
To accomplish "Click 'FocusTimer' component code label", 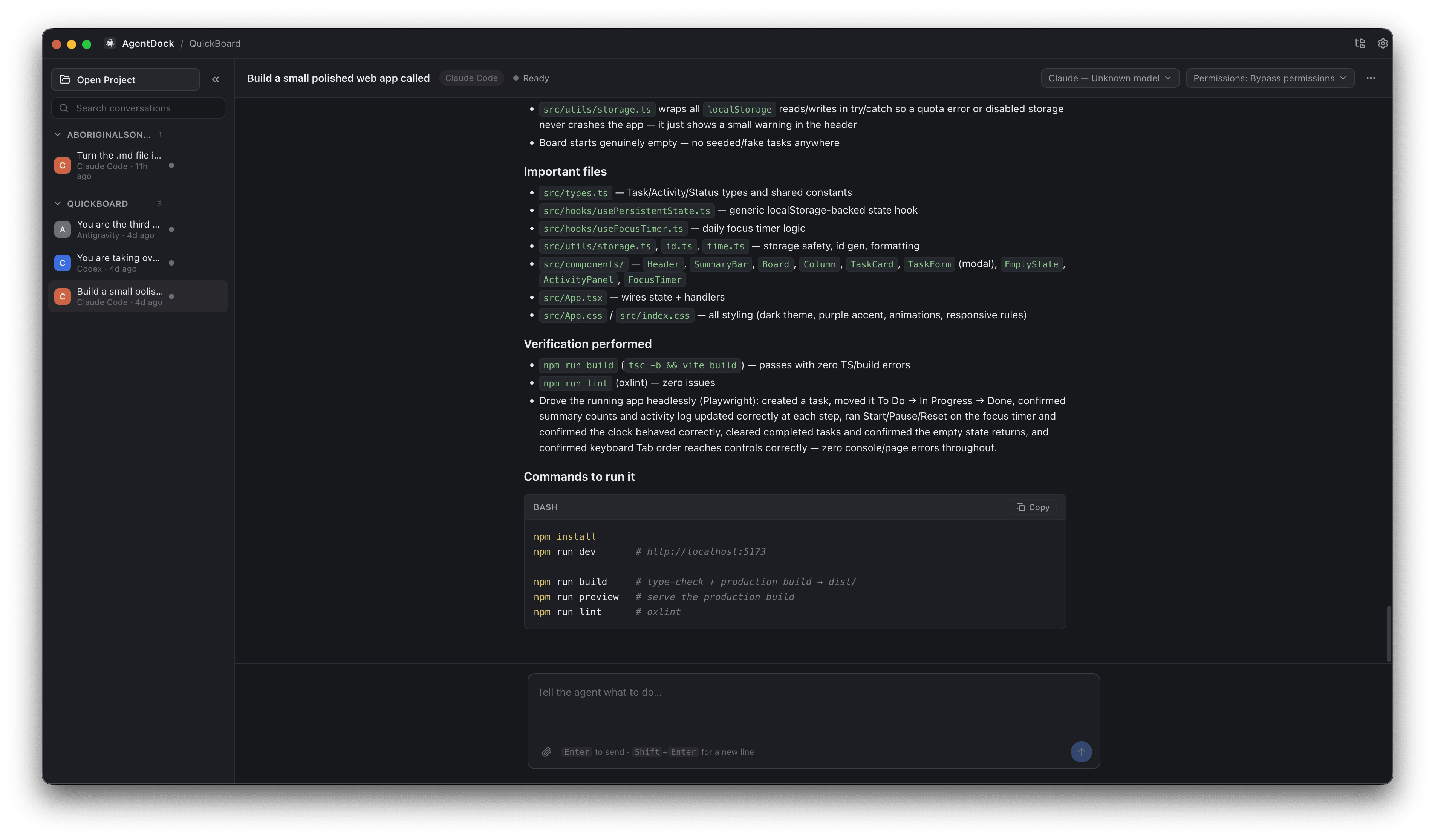I will click(x=654, y=280).
